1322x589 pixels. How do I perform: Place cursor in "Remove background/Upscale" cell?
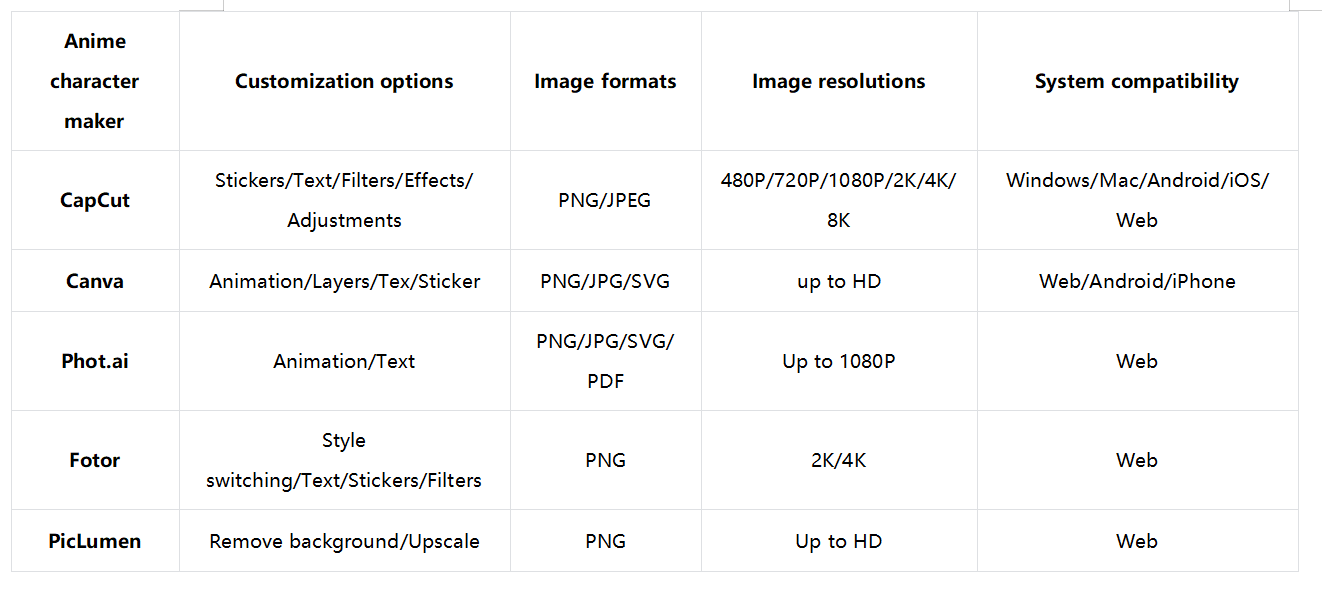[344, 541]
